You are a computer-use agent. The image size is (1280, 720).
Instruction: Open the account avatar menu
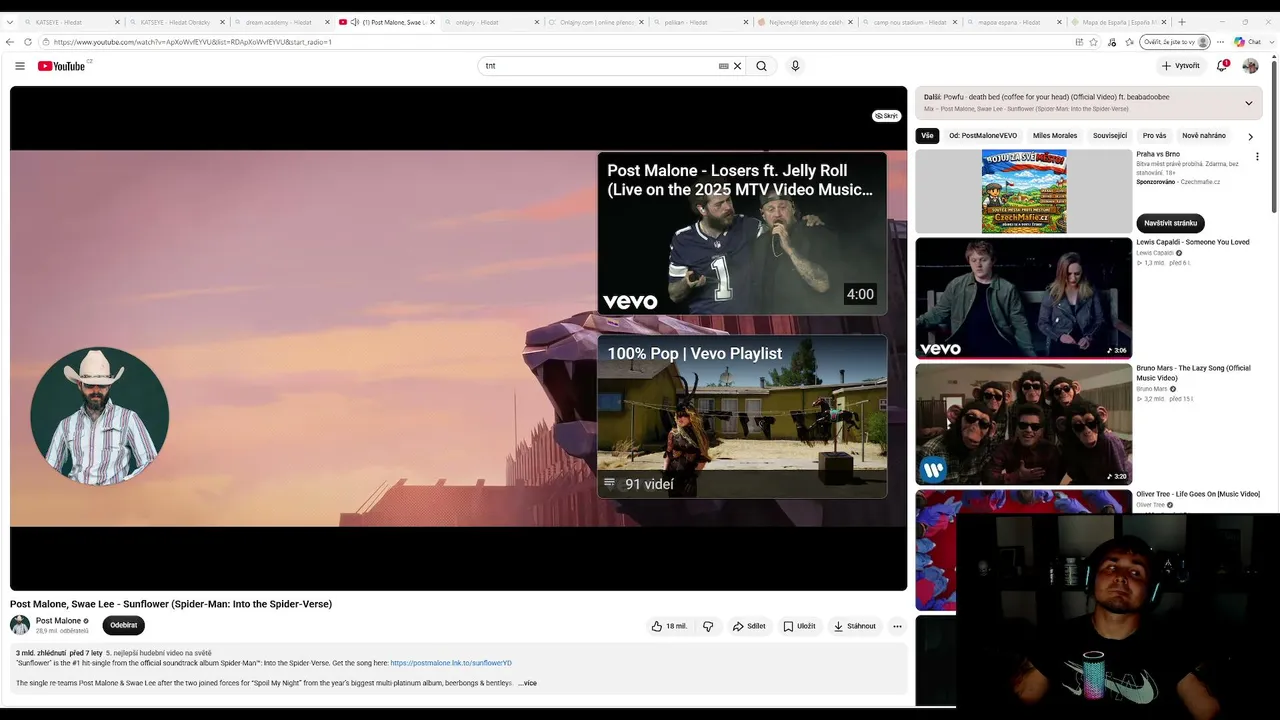[x=1250, y=66]
